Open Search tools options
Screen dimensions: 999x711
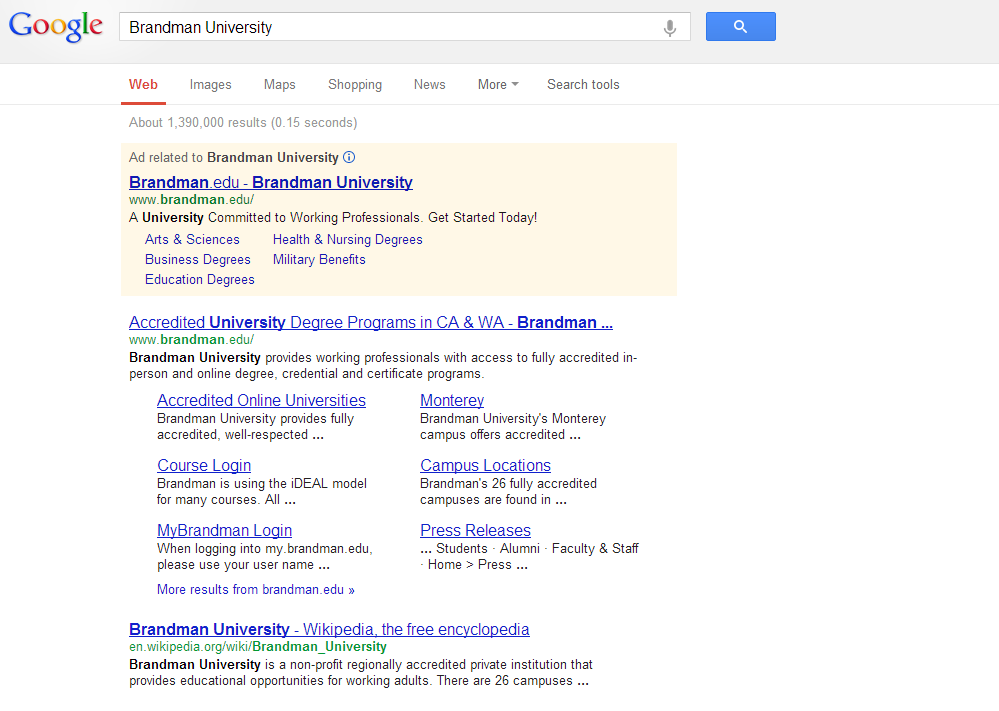tap(583, 84)
